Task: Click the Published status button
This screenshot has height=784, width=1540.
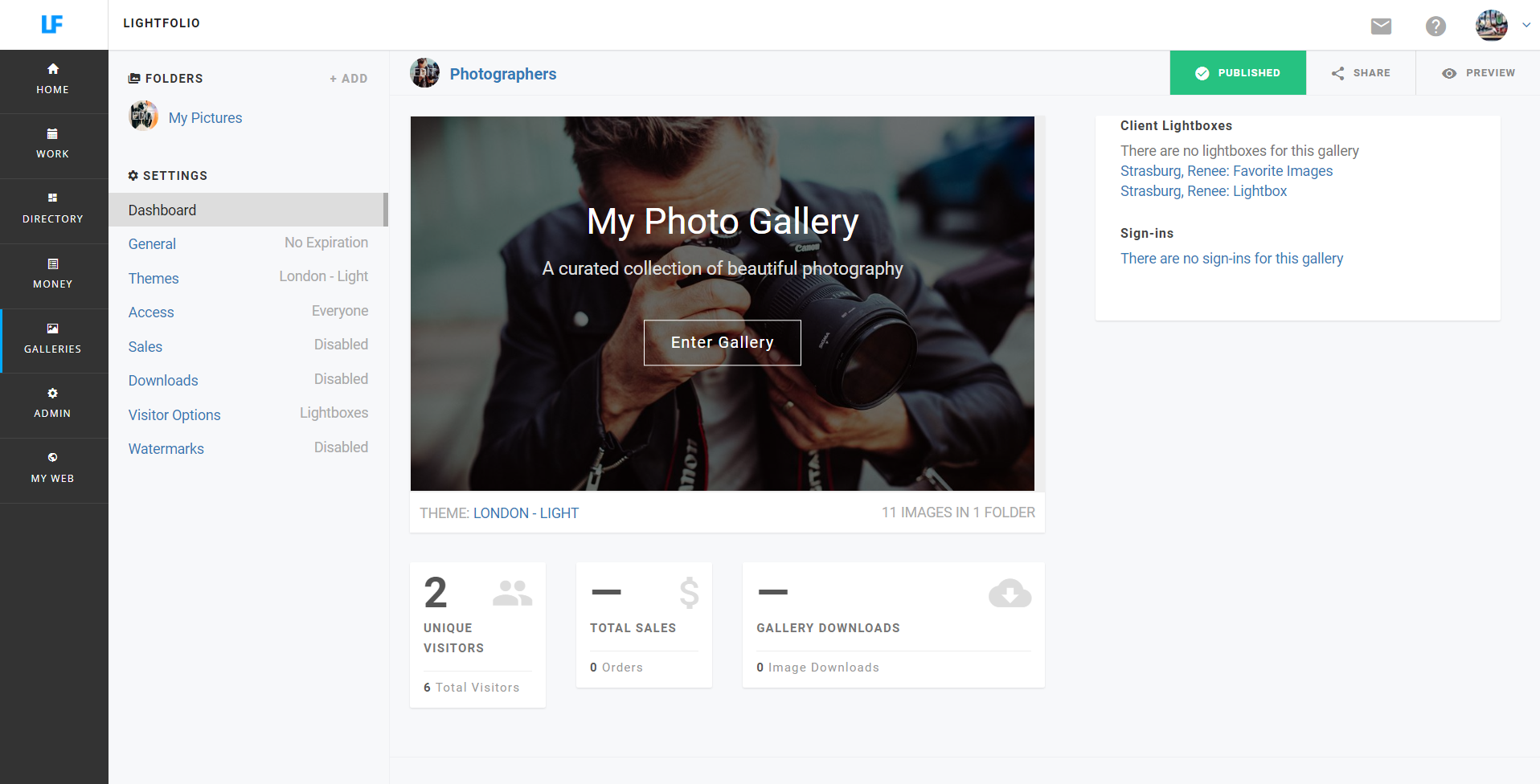Action: click(x=1238, y=73)
